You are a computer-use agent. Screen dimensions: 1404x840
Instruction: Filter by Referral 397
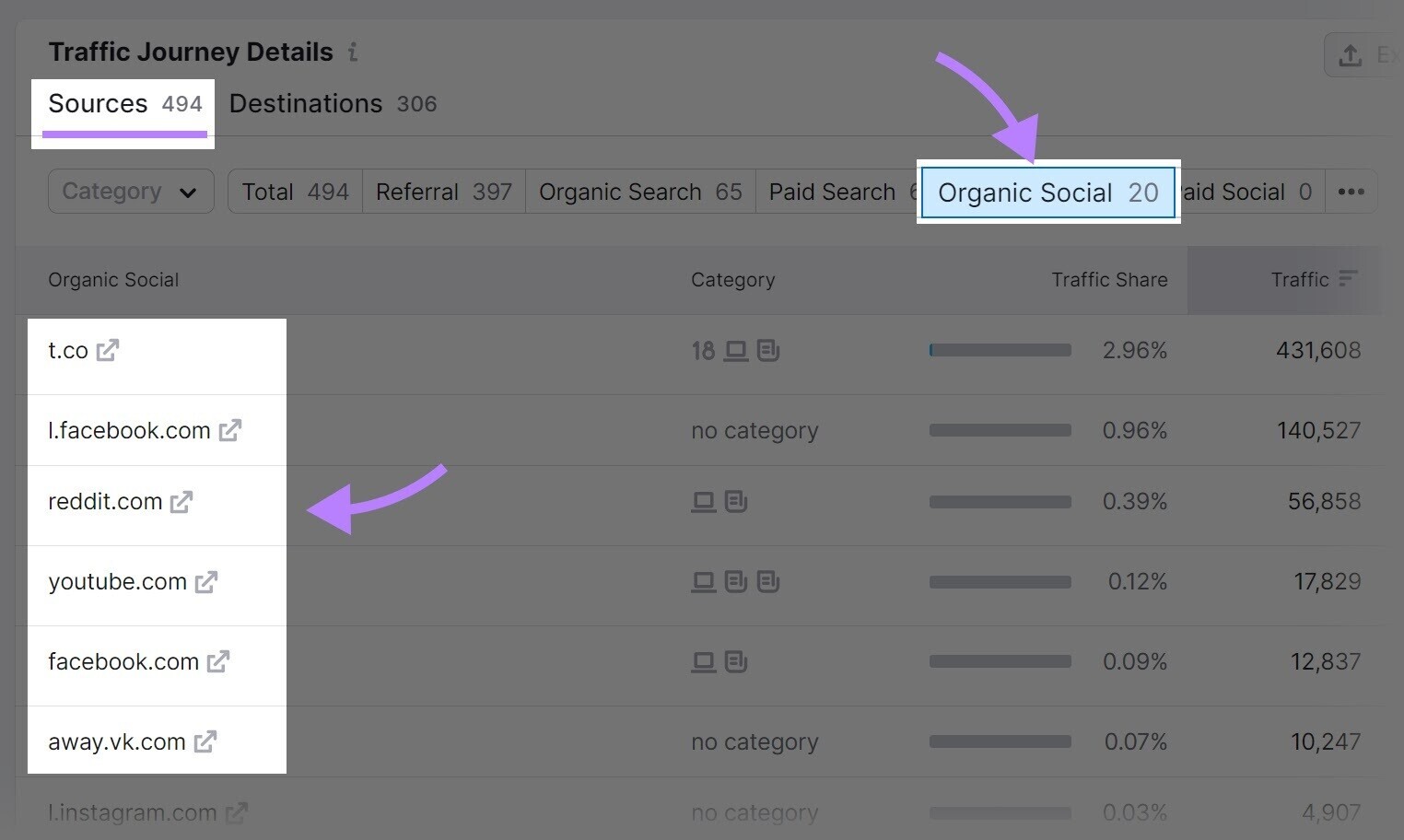click(x=444, y=192)
